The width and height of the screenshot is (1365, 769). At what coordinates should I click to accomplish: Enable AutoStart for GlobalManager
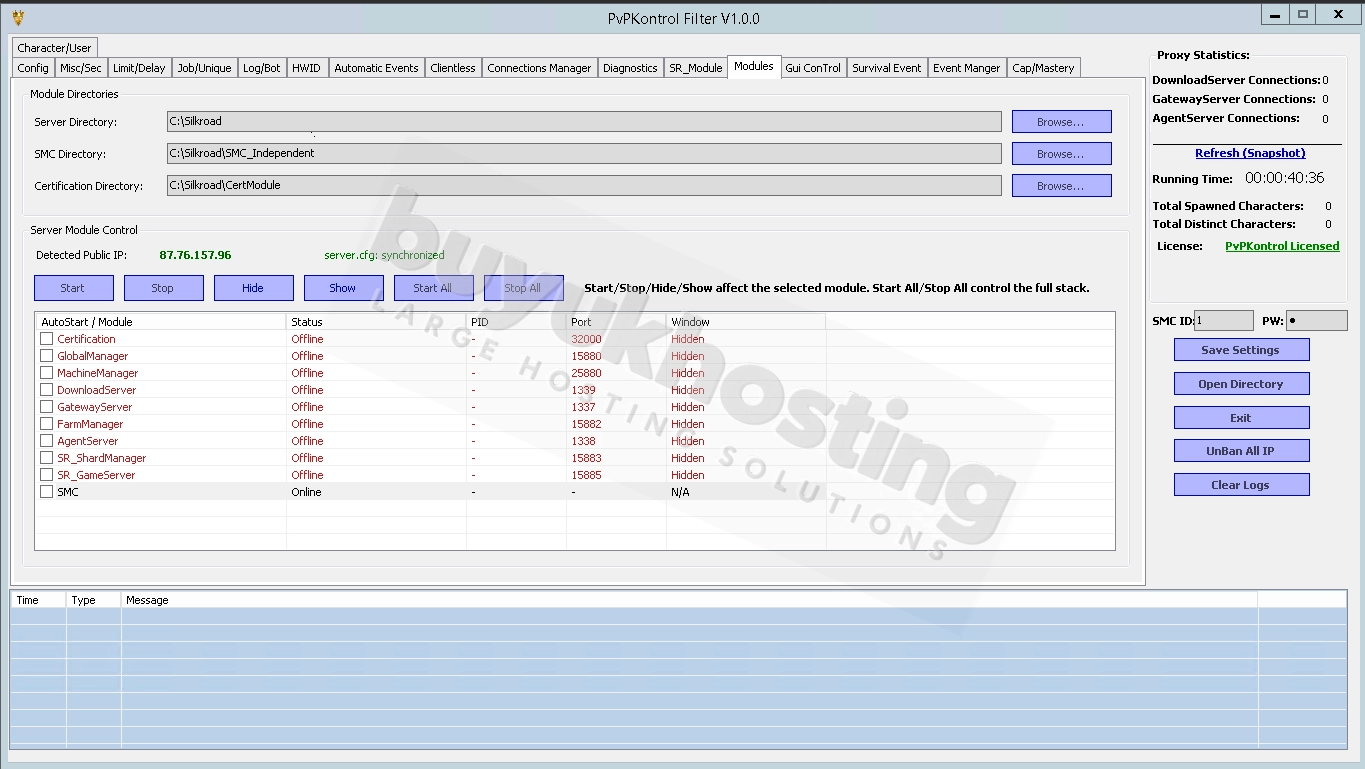[x=46, y=356]
